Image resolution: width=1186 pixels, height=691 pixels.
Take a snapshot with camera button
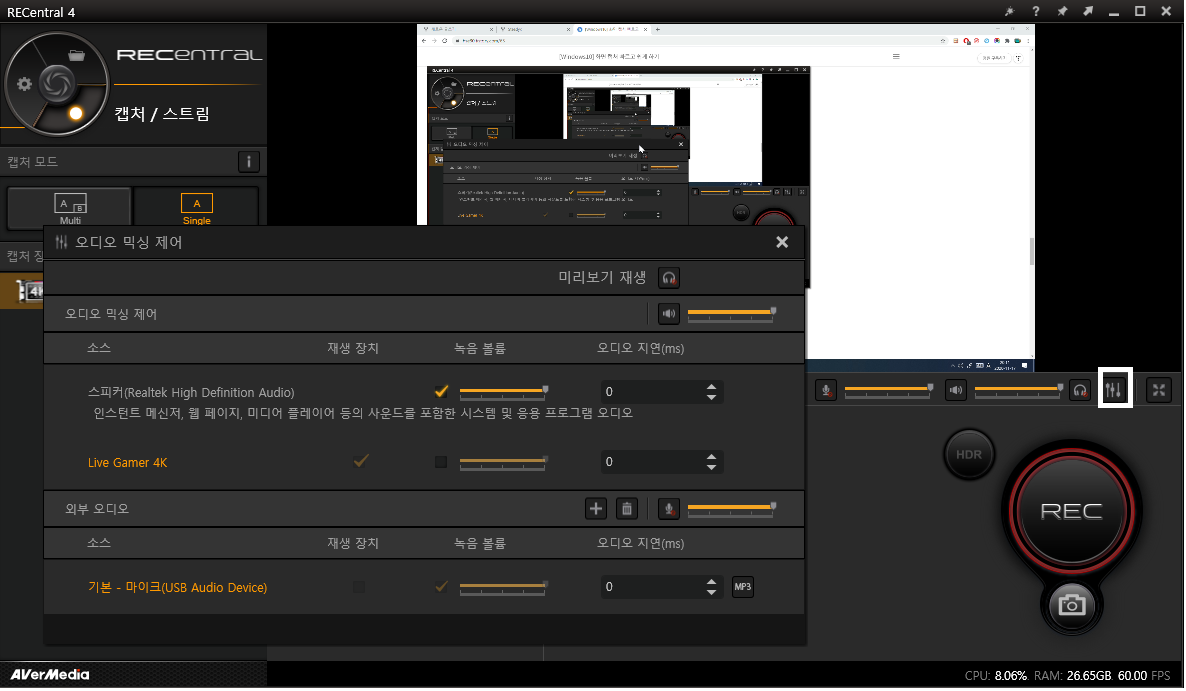click(1072, 605)
